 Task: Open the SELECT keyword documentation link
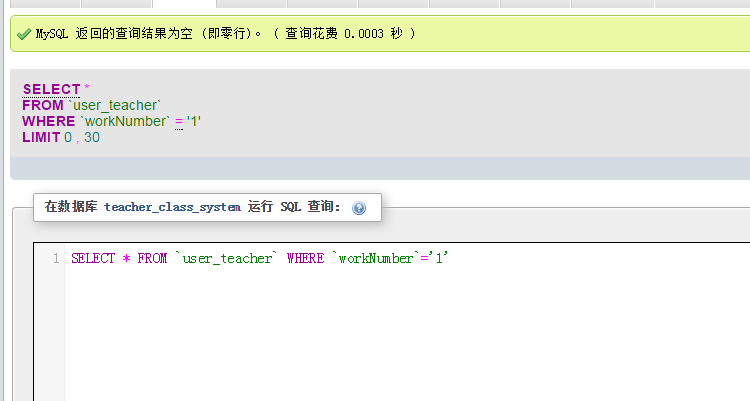coord(51,89)
